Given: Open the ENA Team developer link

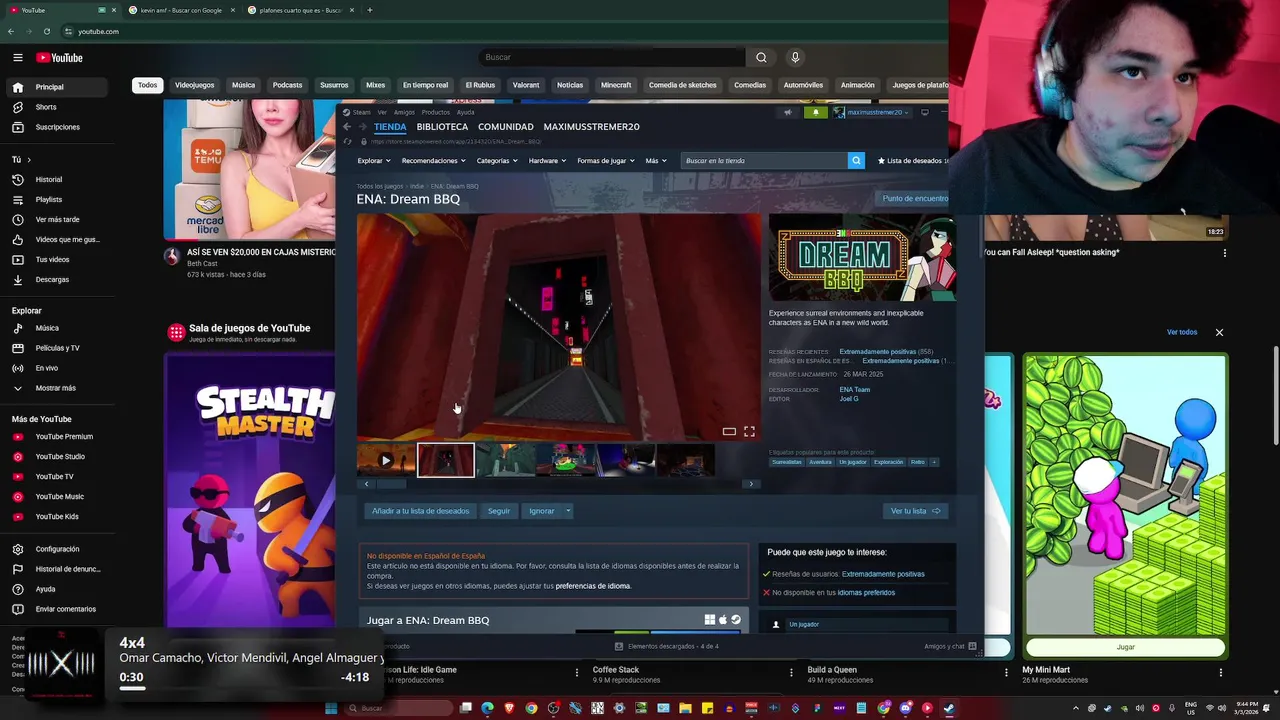Looking at the screenshot, I should click(855, 390).
